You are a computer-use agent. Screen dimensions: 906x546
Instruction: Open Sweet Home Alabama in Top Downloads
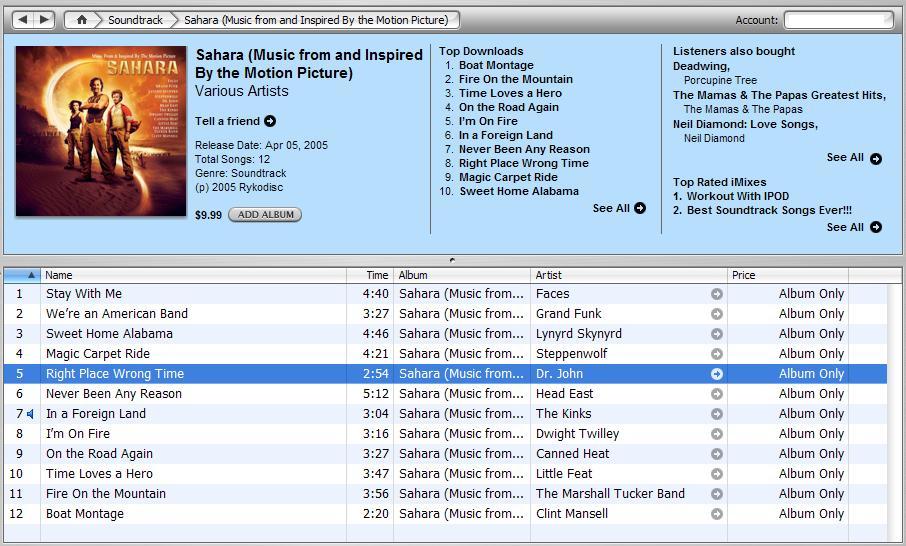[x=519, y=191]
